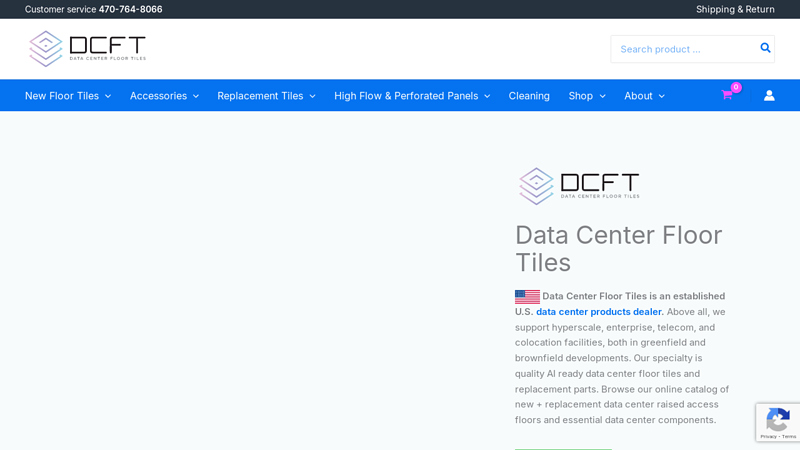Screen dimensions: 800x450
Task: Click the DCFT logo above the heading
Action: click(579, 186)
